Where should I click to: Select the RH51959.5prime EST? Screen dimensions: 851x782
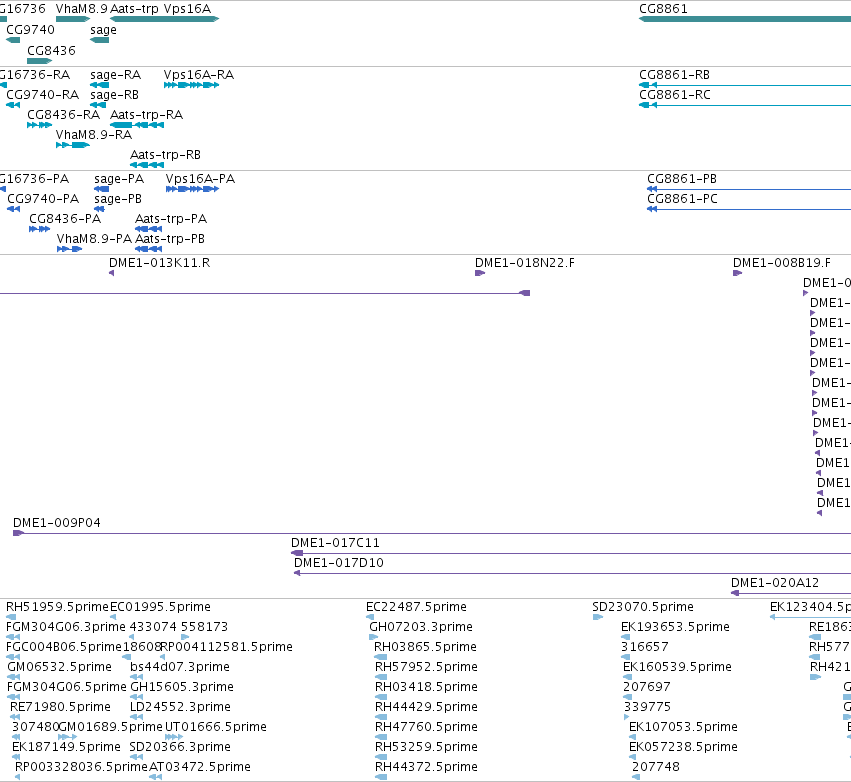point(11,618)
